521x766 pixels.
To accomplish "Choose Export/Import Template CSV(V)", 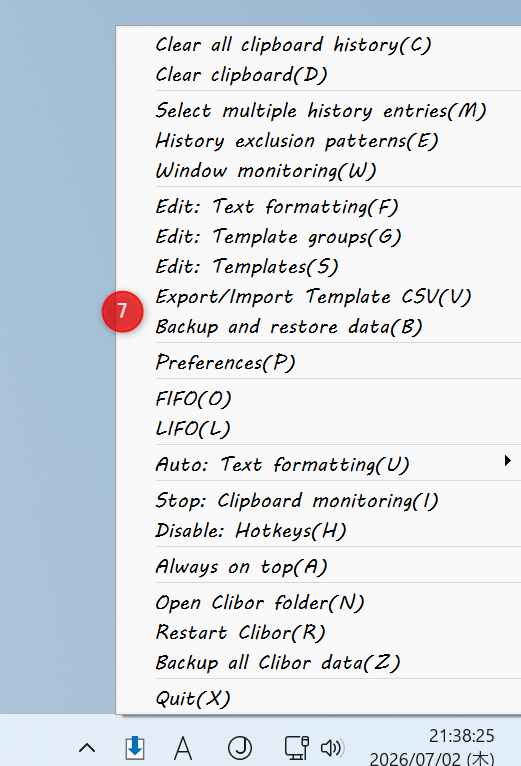I will 319,297.
